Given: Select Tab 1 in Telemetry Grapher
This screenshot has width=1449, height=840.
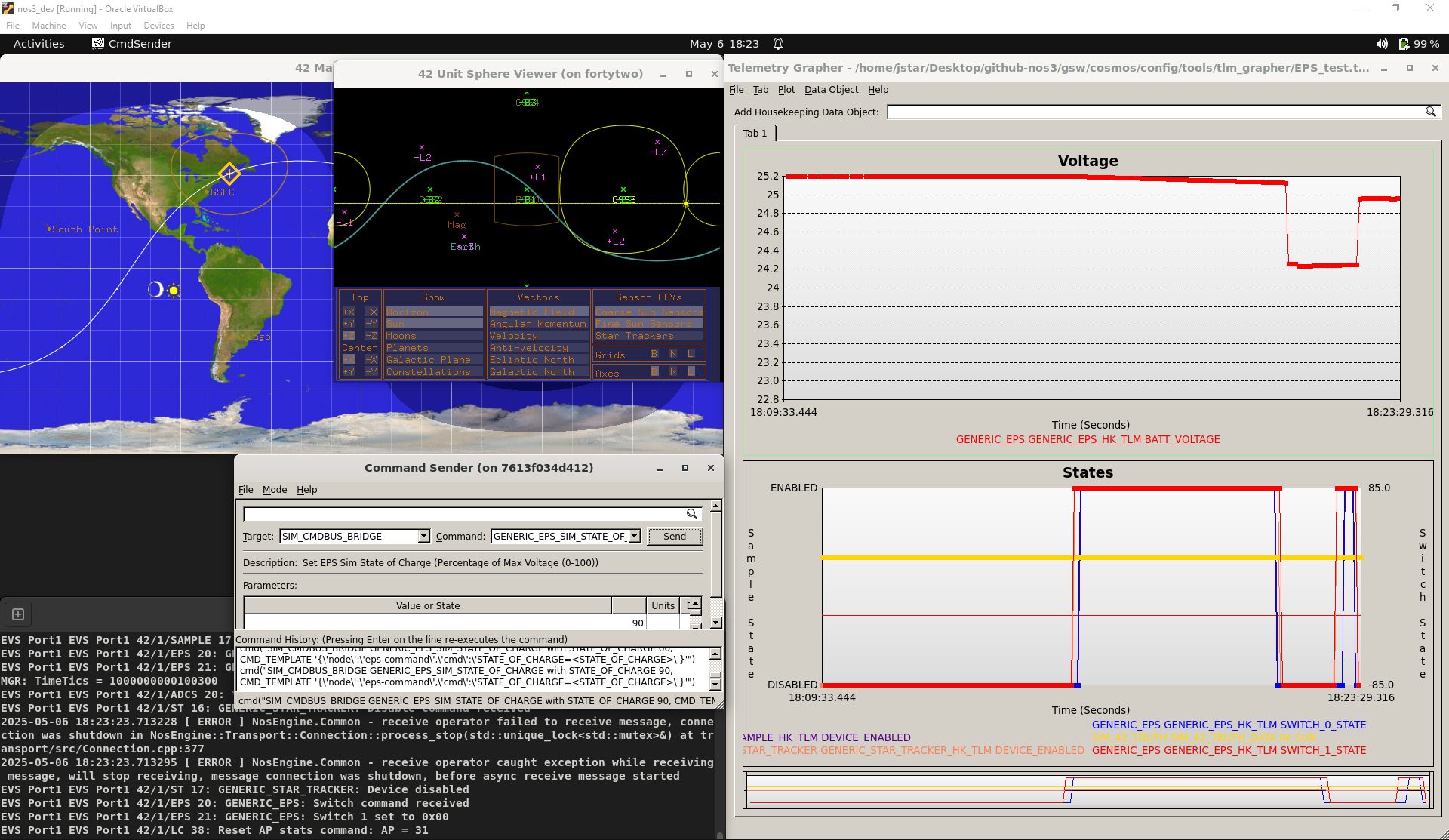Looking at the screenshot, I should coord(755,133).
